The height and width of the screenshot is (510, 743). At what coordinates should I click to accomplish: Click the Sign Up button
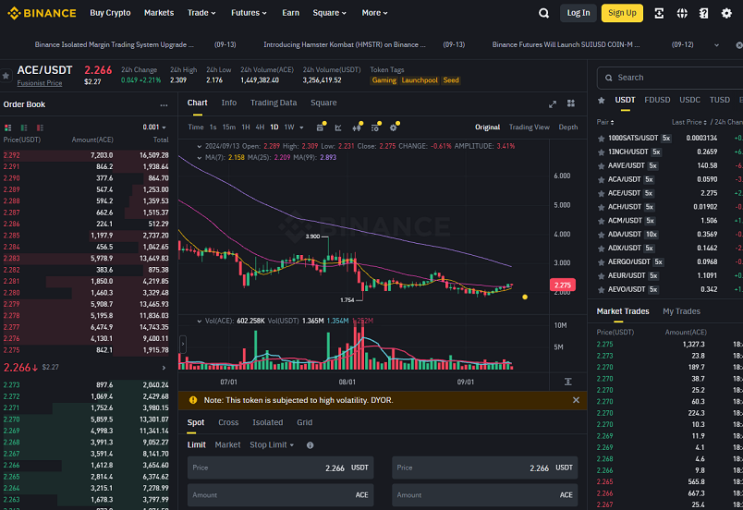(622, 13)
